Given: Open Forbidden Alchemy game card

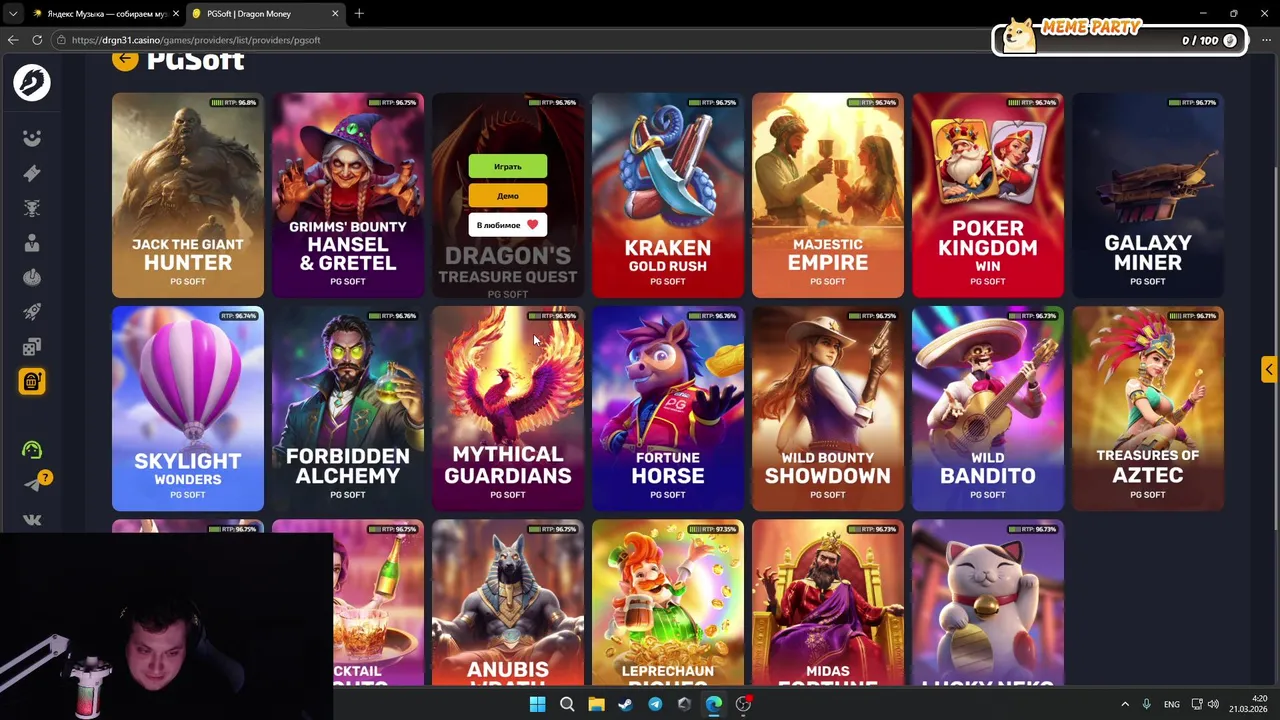Looking at the screenshot, I should point(348,409).
